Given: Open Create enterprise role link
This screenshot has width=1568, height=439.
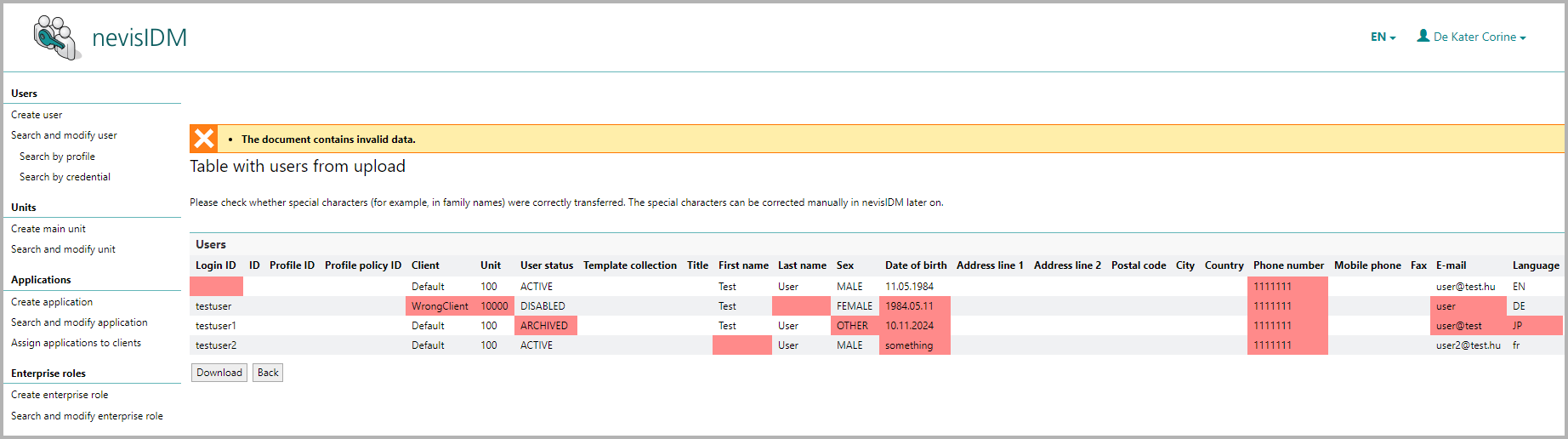Looking at the screenshot, I should (x=60, y=395).
